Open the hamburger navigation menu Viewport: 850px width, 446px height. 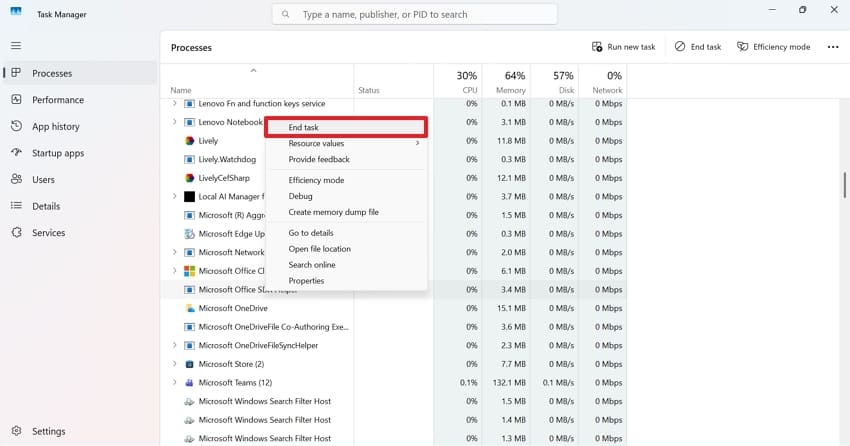coord(16,46)
